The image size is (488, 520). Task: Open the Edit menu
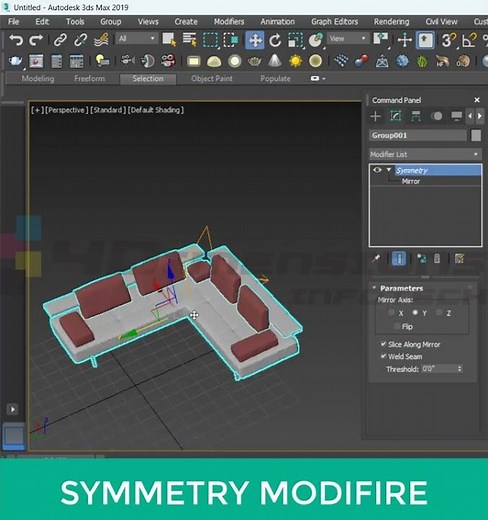coord(42,22)
